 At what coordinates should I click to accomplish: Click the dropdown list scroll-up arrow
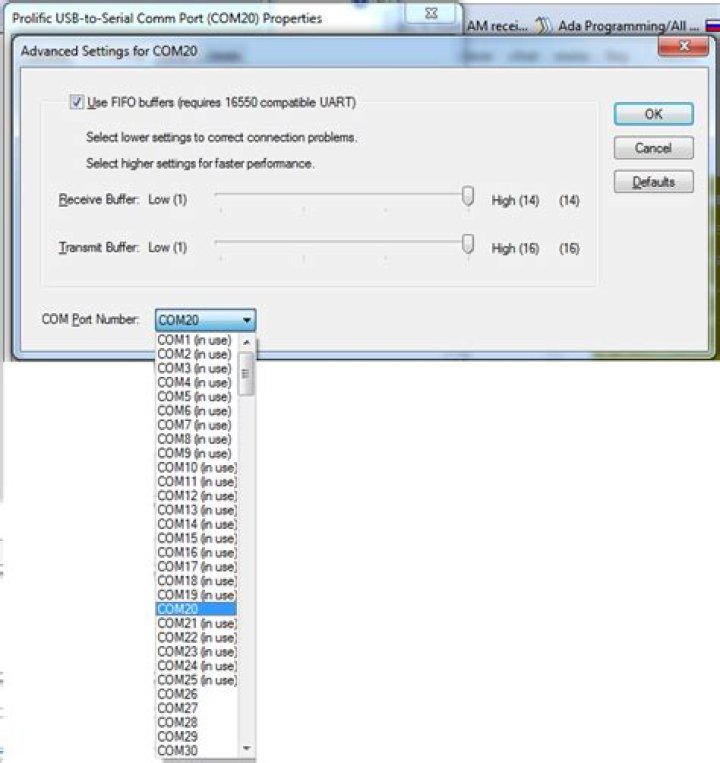point(247,343)
